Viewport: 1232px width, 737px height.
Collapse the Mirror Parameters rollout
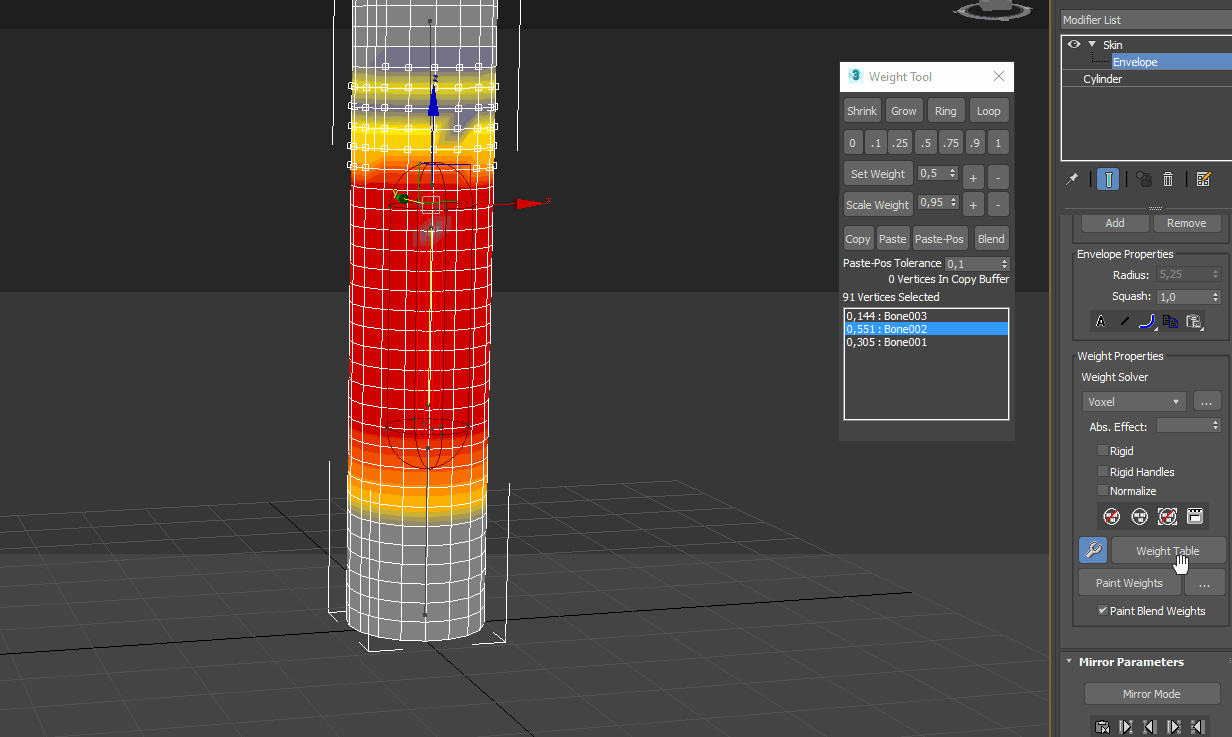[x=1069, y=661]
